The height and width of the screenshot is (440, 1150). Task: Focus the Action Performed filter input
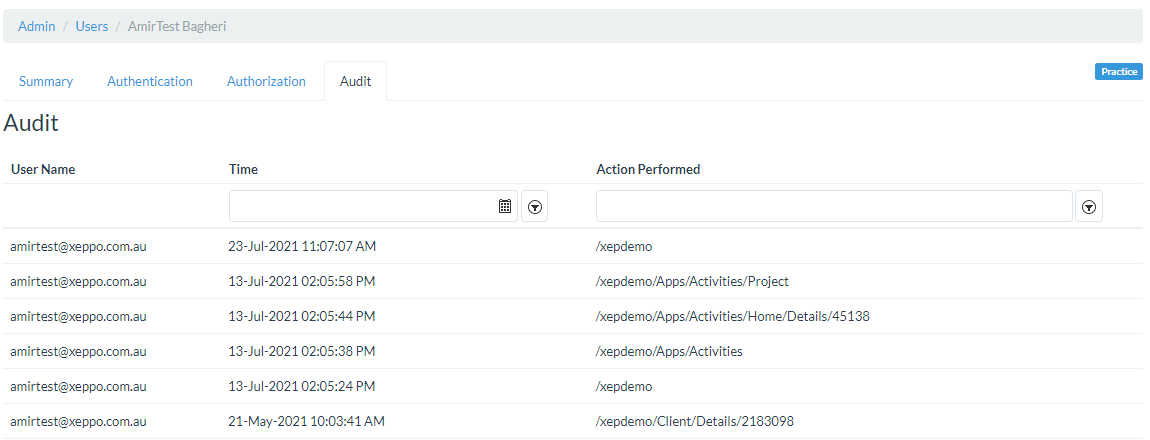[833, 206]
